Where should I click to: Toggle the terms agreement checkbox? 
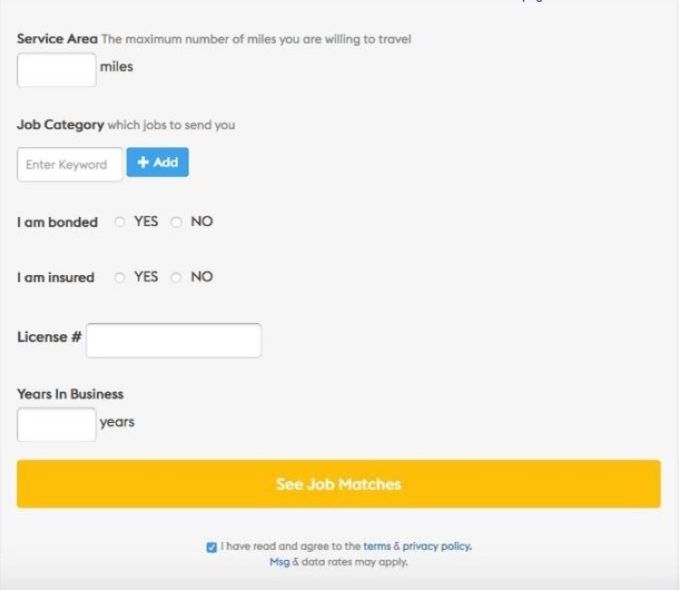tap(211, 547)
